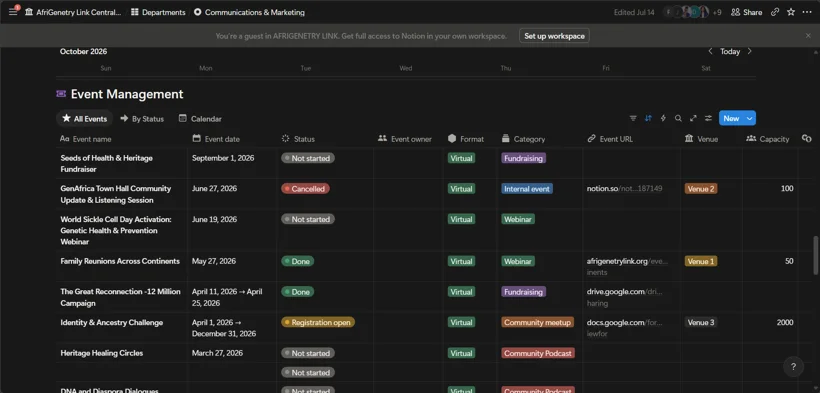Open Heritage Healing Circles event
820x393 pixels.
coord(101,353)
